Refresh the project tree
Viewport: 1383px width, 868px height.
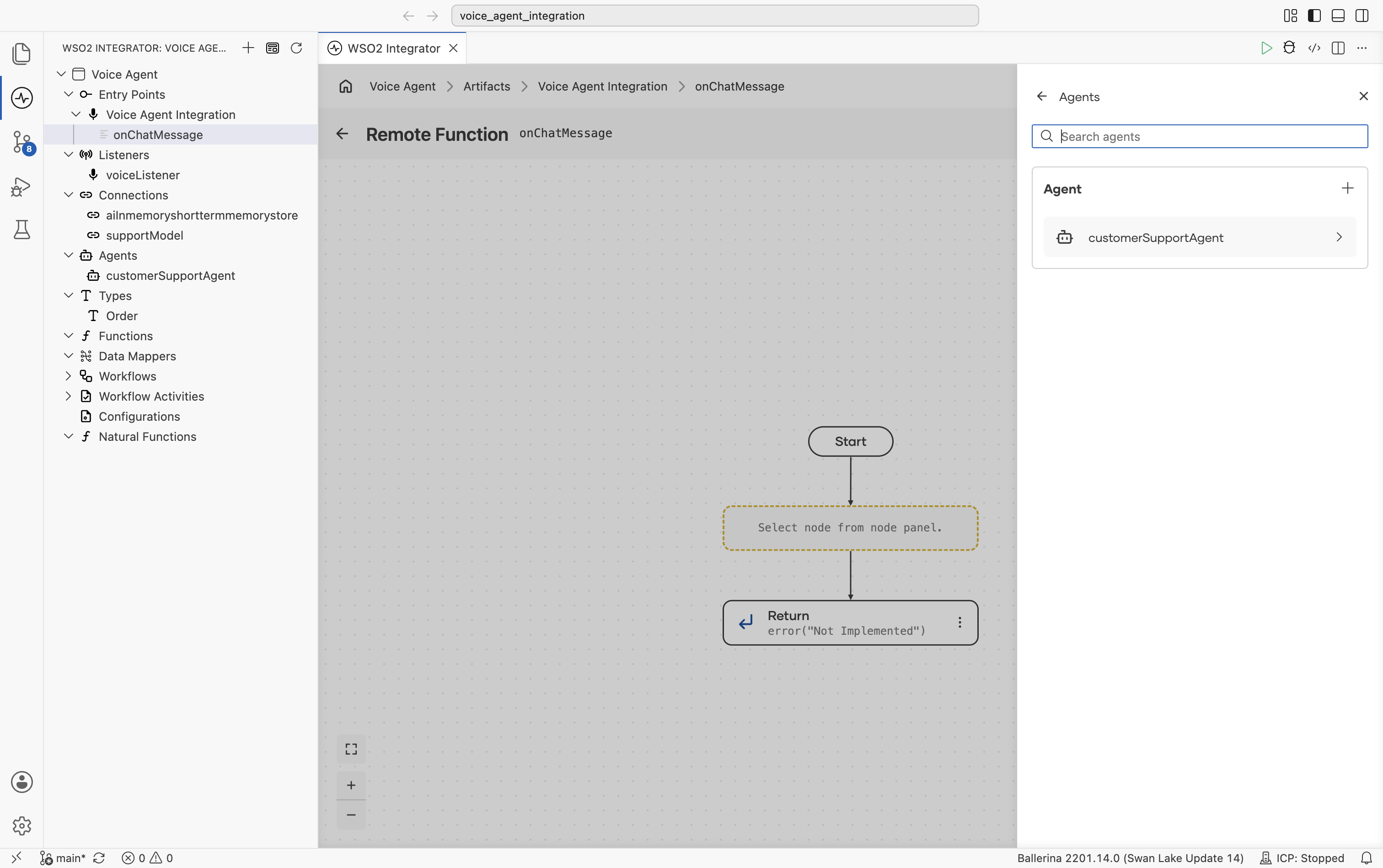click(296, 48)
